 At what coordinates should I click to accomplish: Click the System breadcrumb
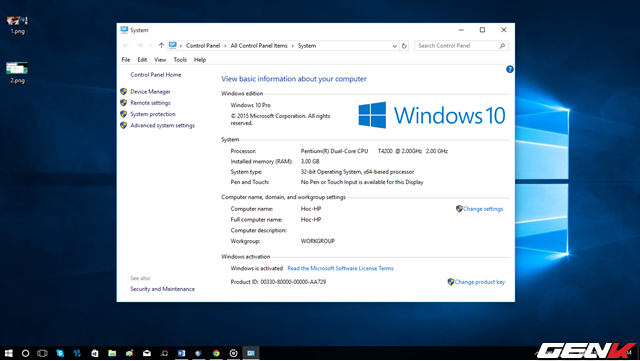click(x=307, y=46)
